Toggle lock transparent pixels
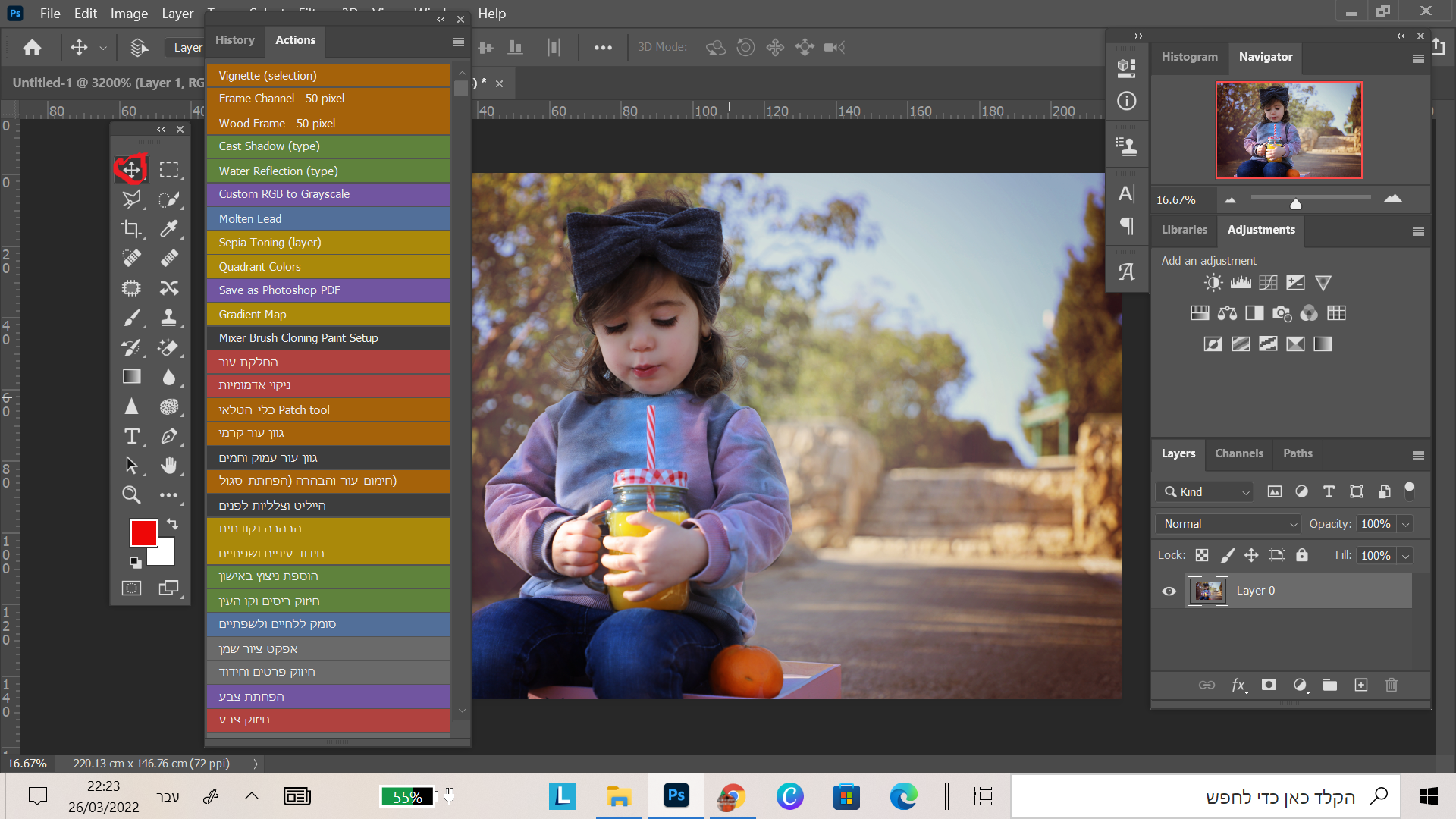Screen dimensions: 1456x819 (1202, 555)
